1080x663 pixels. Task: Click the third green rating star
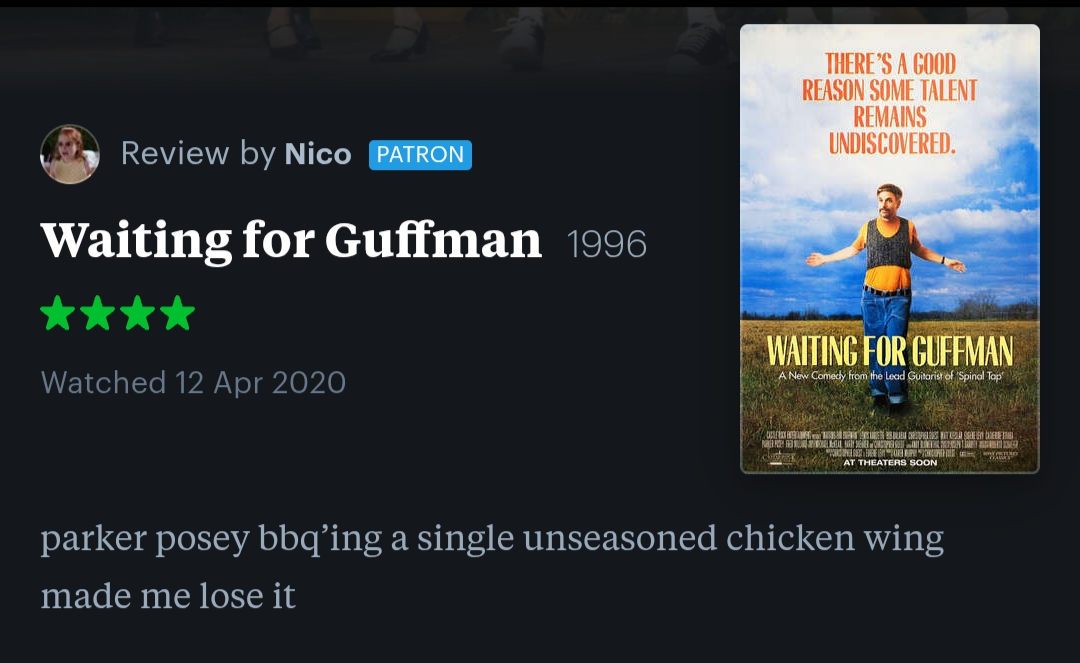138,313
